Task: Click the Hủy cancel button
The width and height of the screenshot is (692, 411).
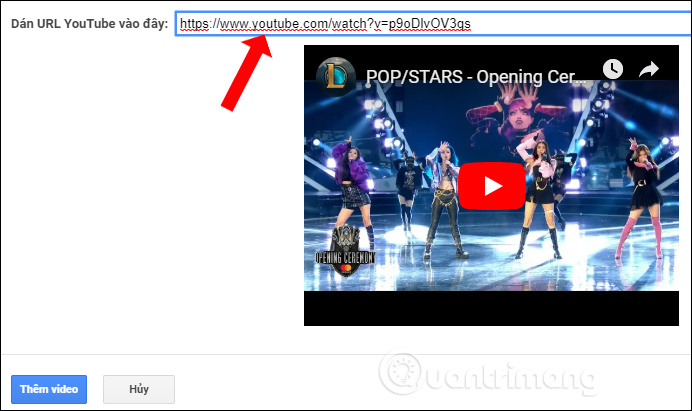Action: tap(139, 389)
